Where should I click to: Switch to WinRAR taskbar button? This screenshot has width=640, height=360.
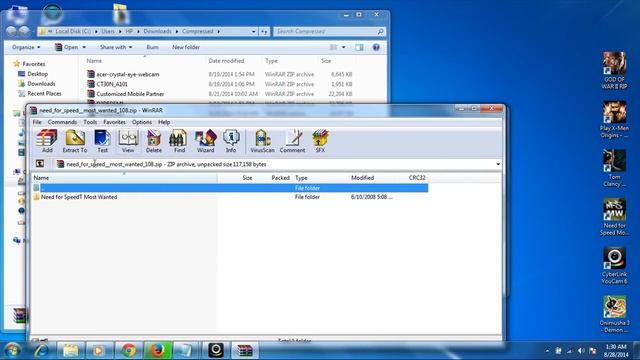(x=245, y=350)
